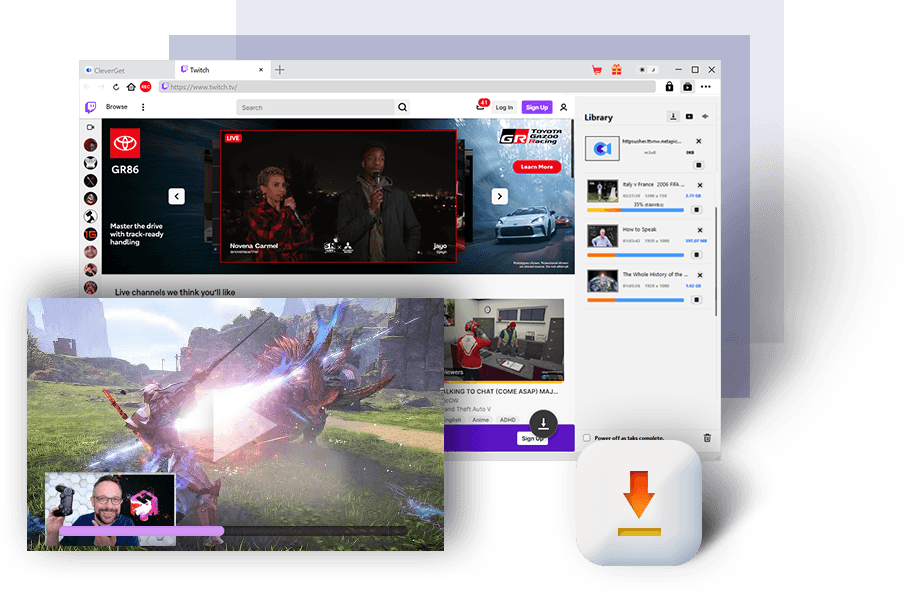Stop the How to Speak download
The width and height of the screenshot is (919, 594).
[696, 254]
